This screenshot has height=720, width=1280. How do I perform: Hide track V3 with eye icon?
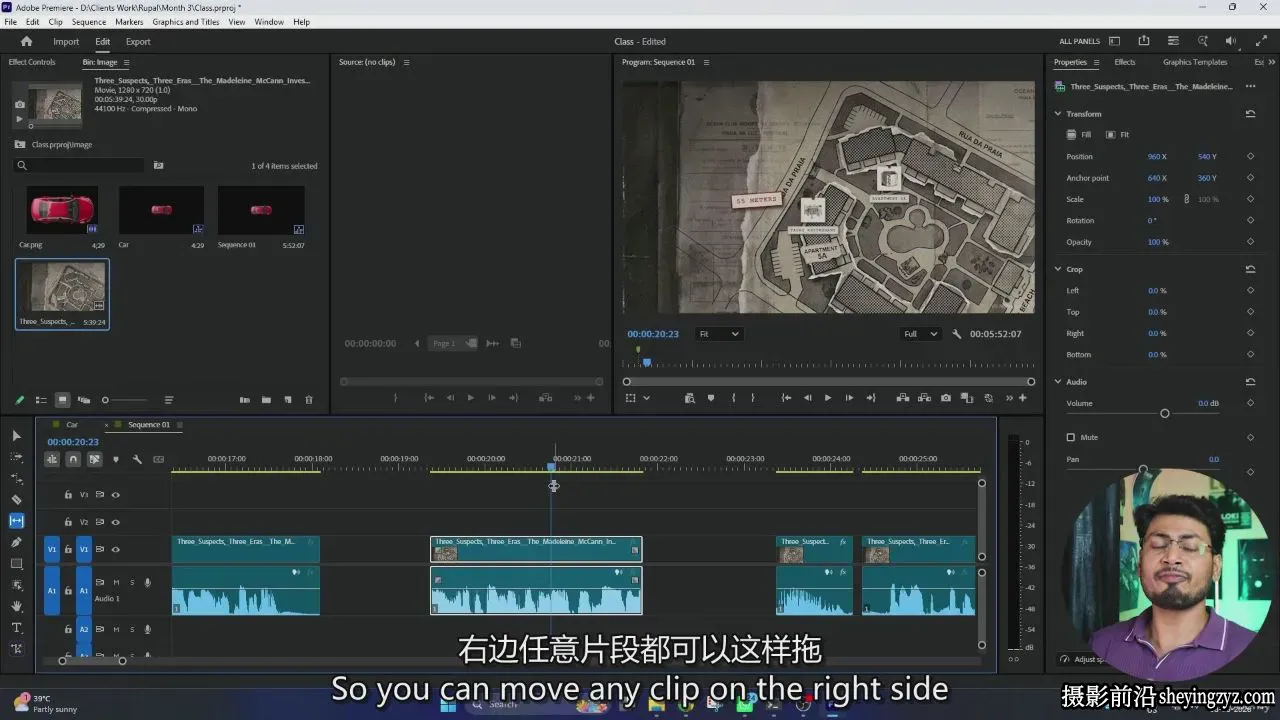pyautogui.click(x=115, y=494)
